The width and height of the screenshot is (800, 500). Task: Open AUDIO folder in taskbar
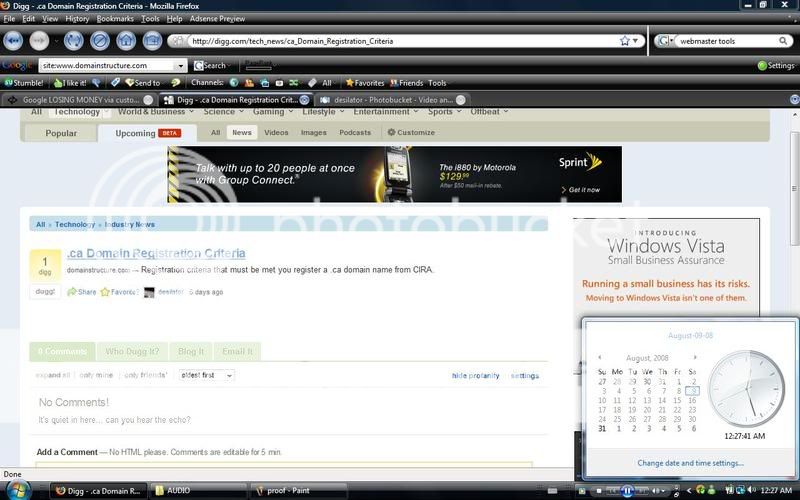tap(200, 490)
